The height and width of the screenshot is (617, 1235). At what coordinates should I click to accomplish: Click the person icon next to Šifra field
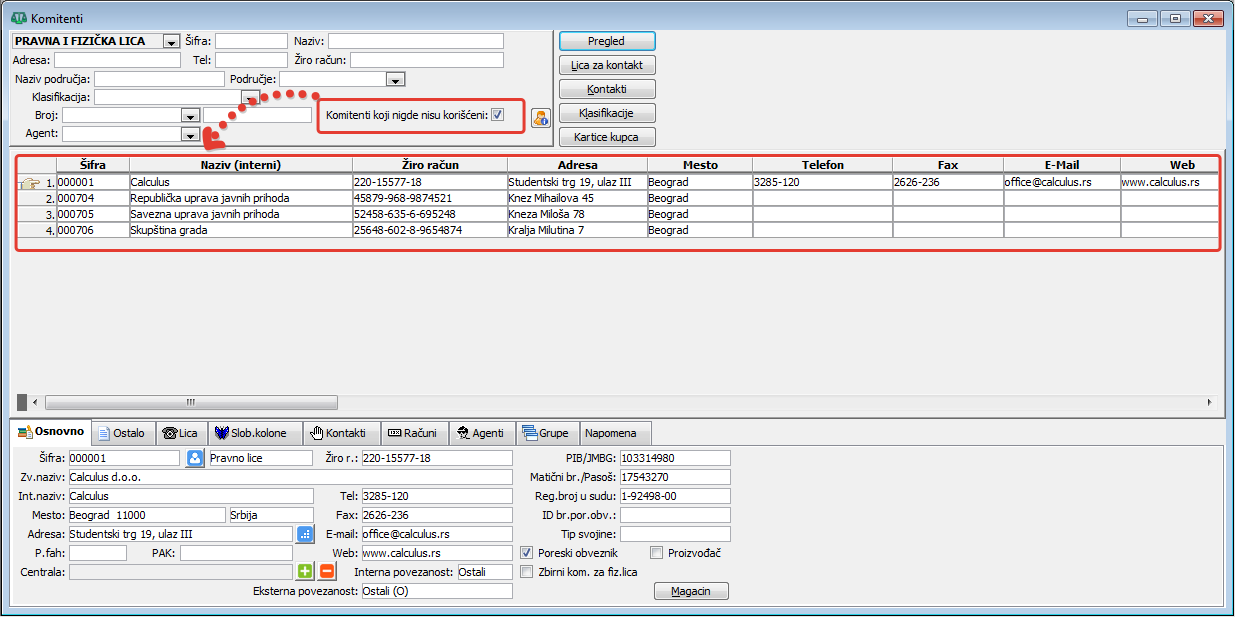pos(196,458)
